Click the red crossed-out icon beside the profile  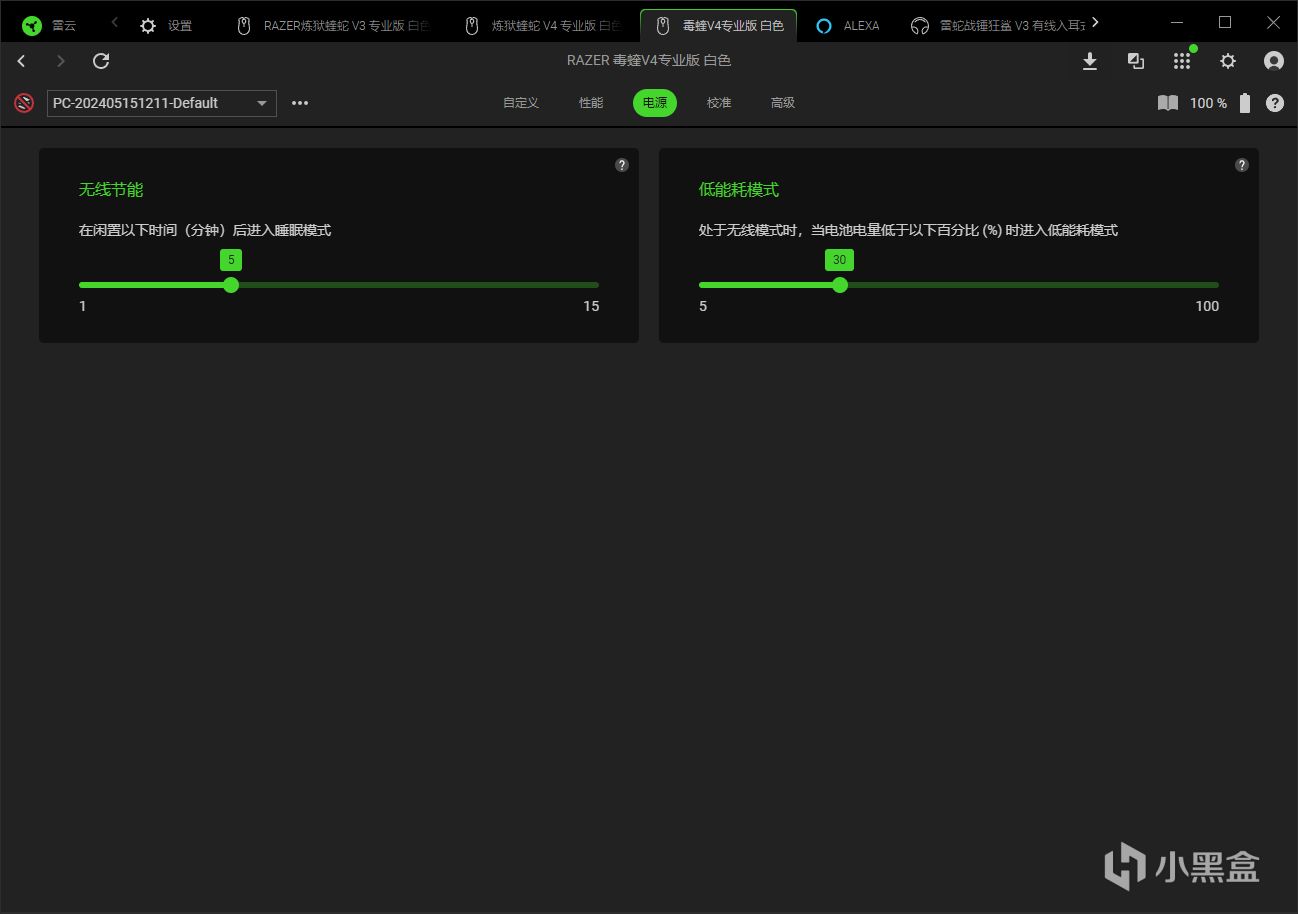[24, 102]
